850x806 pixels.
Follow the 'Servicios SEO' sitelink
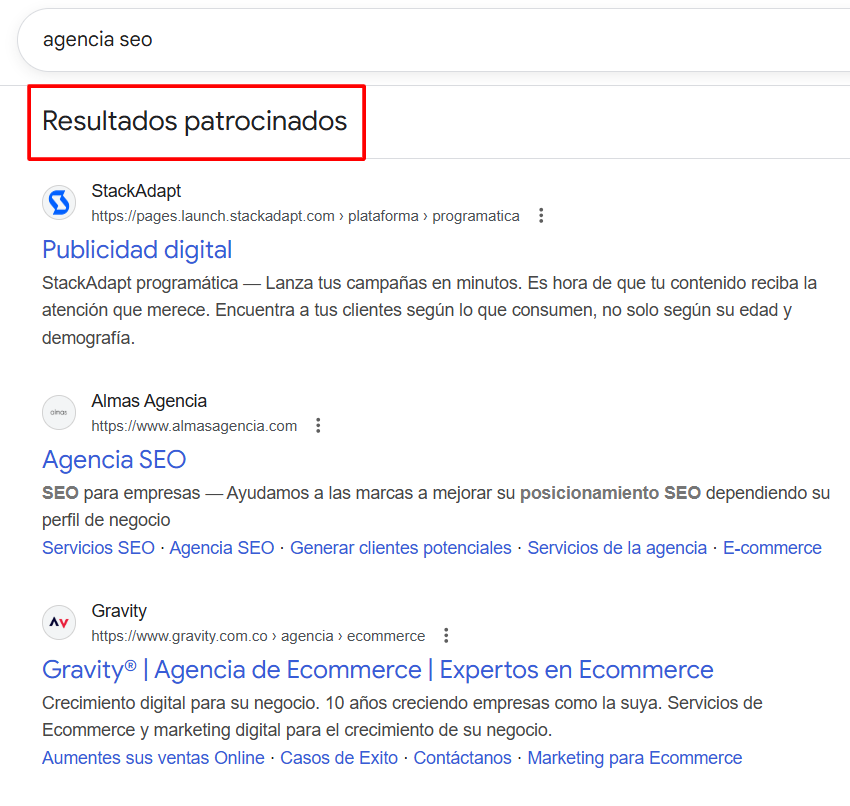(x=98, y=548)
